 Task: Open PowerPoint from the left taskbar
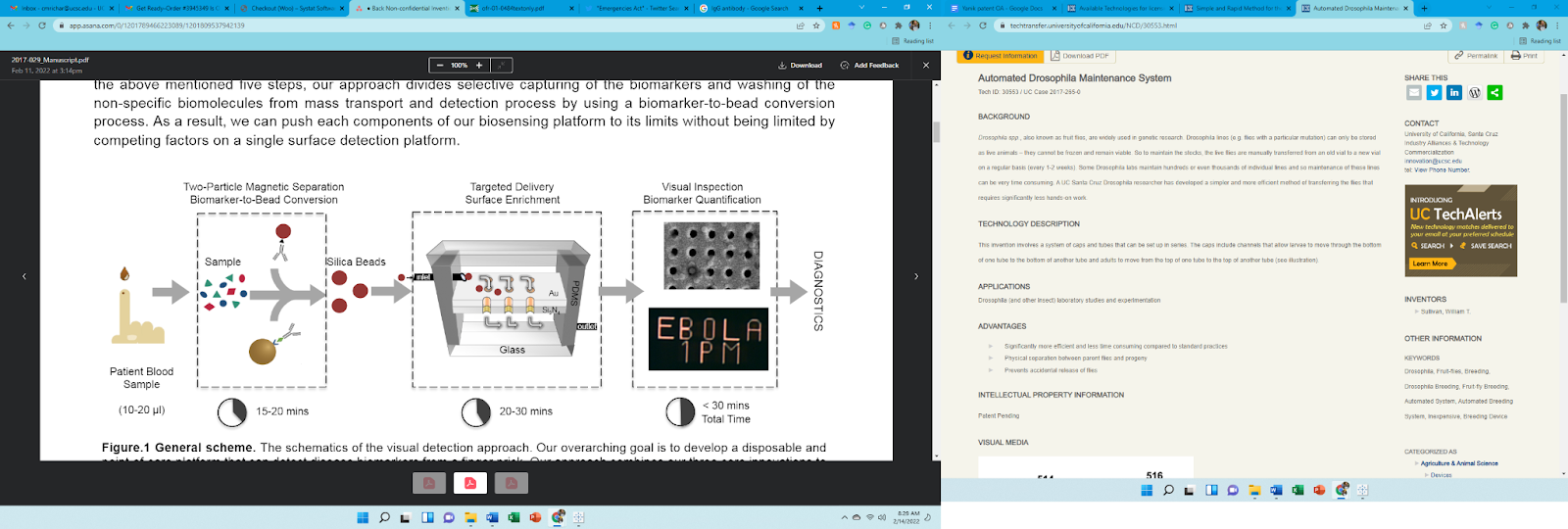(535, 517)
